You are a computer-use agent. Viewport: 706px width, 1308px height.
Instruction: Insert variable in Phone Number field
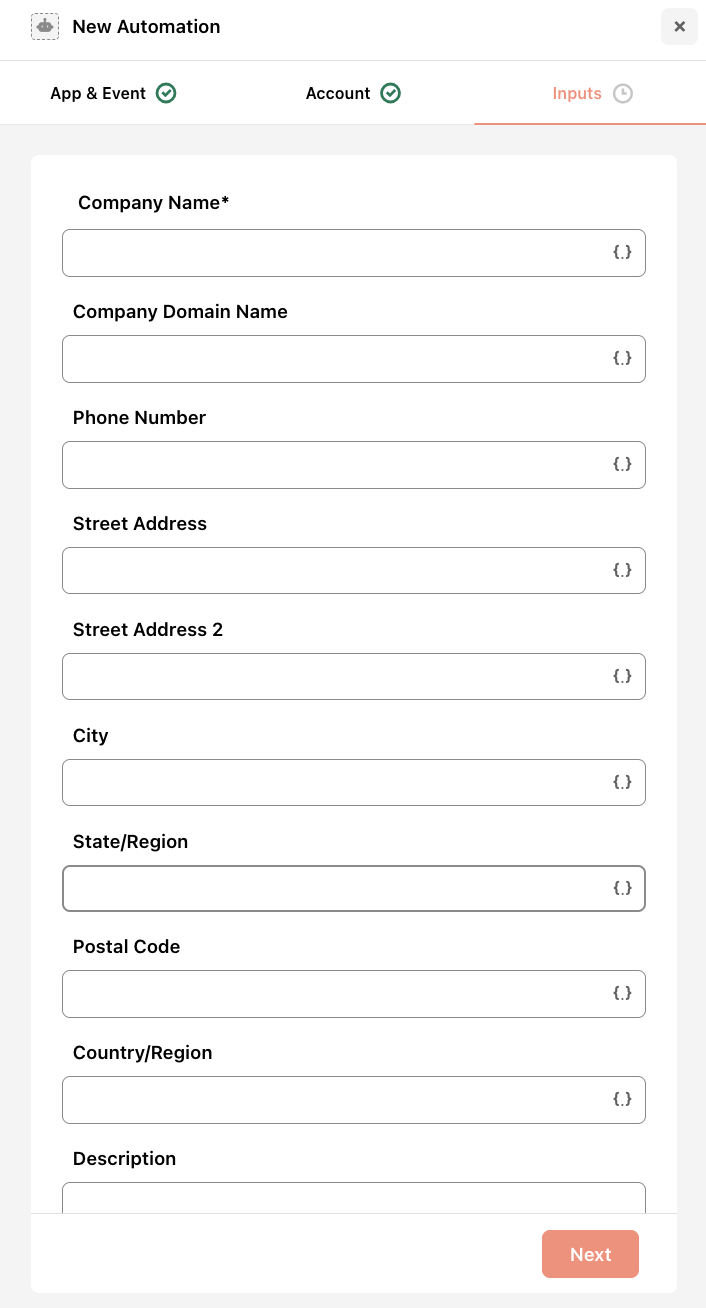(622, 465)
